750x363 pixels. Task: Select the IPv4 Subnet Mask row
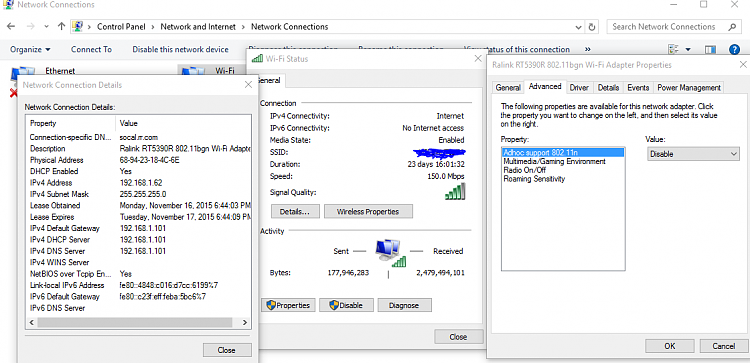click(x=138, y=194)
